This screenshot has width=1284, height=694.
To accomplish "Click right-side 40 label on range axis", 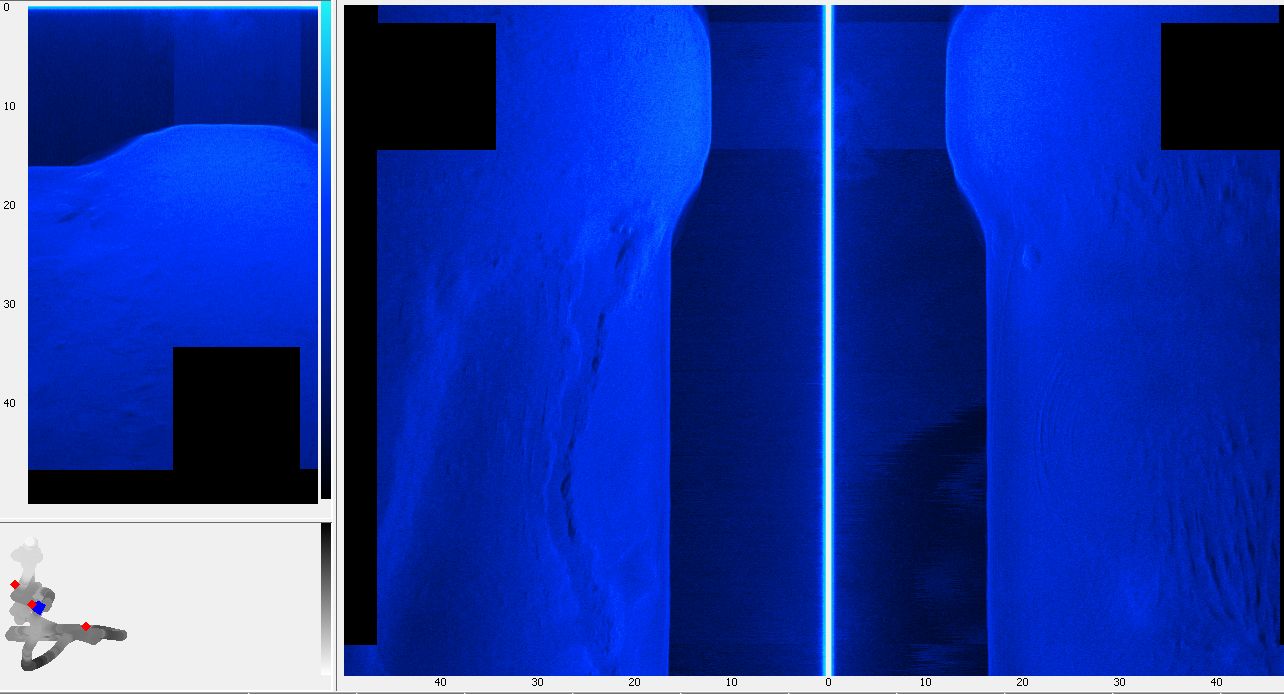I will pos(1216,682).
